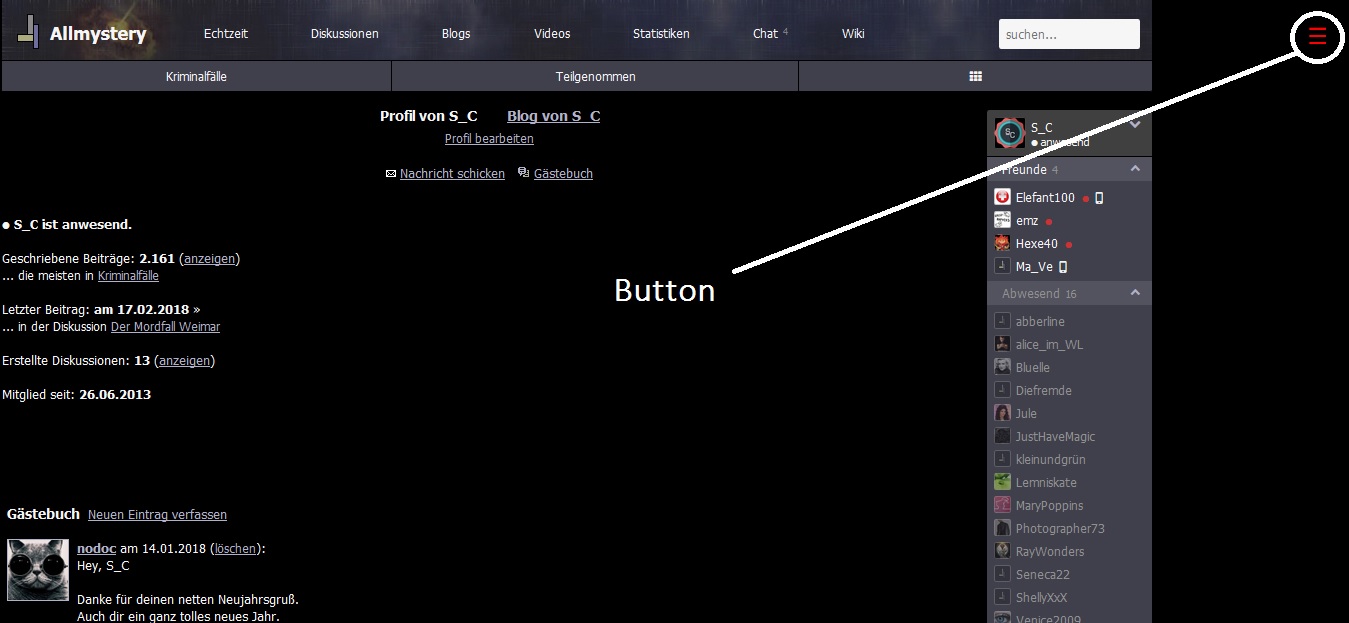Click the envelope icon beside Nachricht schicken

pos(391,174)
